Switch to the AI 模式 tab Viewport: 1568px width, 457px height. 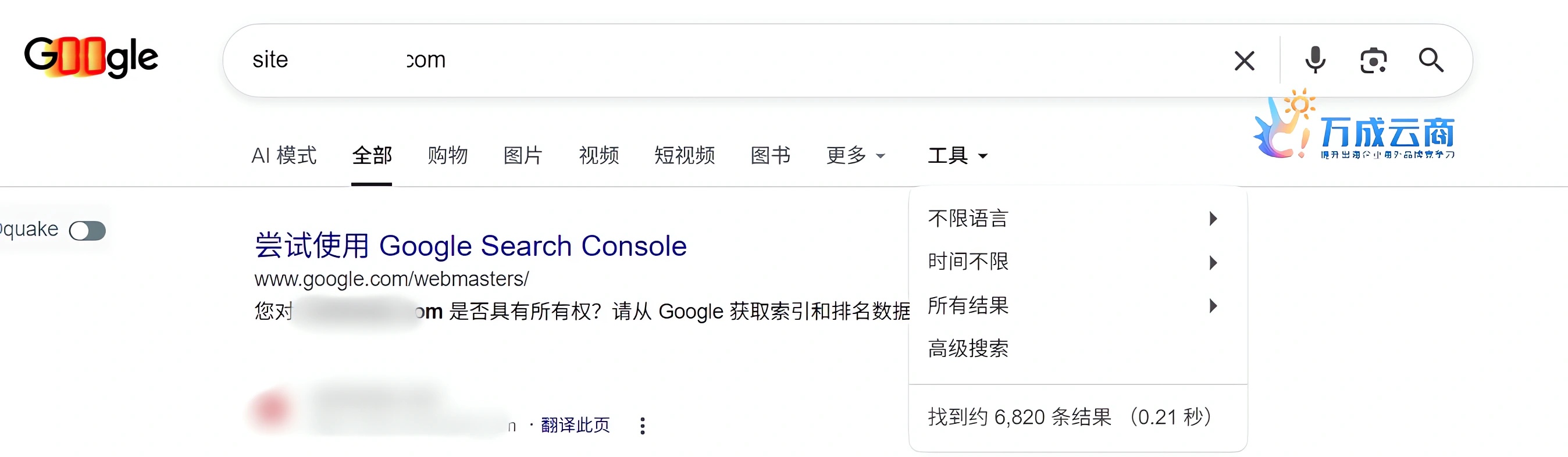(284, 155)
